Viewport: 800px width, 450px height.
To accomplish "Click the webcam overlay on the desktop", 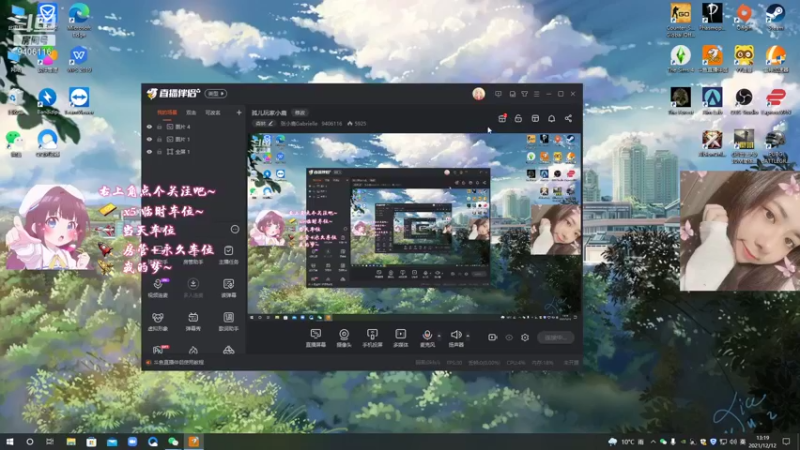I will (740, 231).
